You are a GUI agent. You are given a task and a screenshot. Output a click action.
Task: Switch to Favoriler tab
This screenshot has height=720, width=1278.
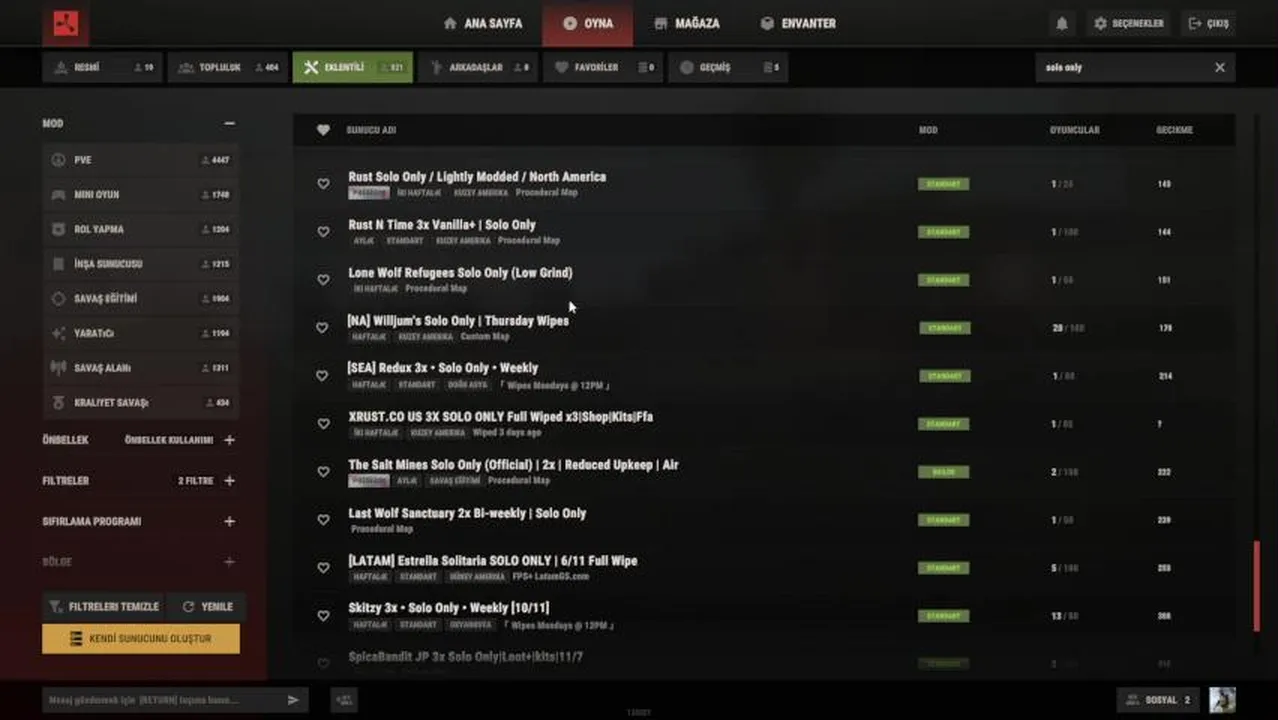click(x=603, y=68)
